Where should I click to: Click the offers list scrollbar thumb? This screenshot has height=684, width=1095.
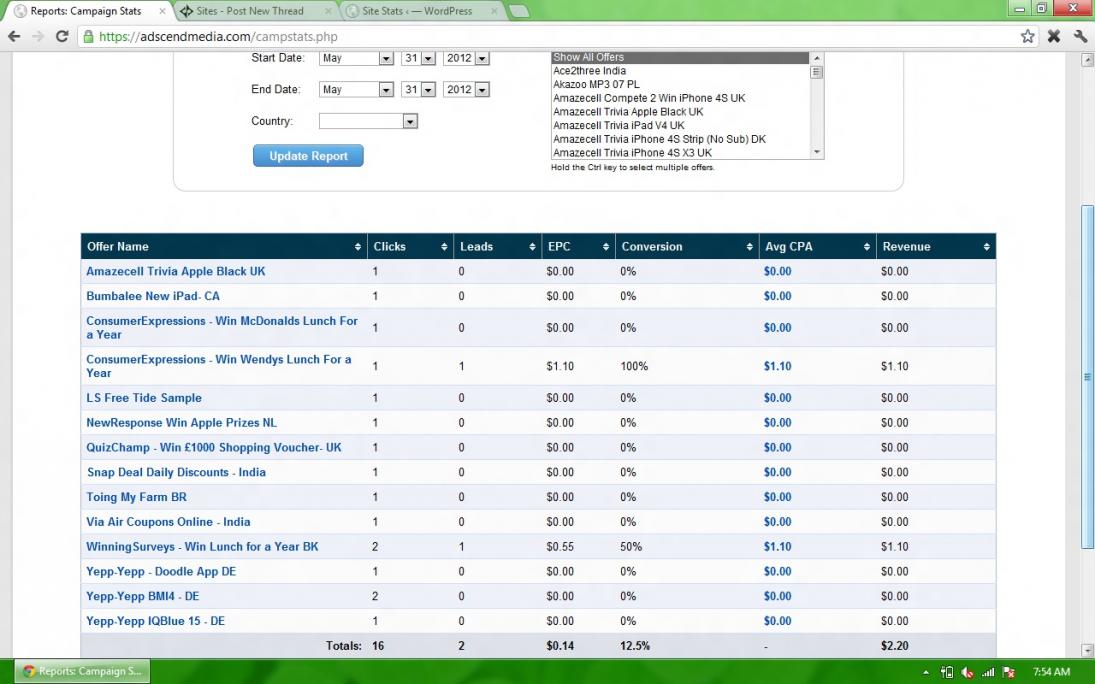coord(816,72)
